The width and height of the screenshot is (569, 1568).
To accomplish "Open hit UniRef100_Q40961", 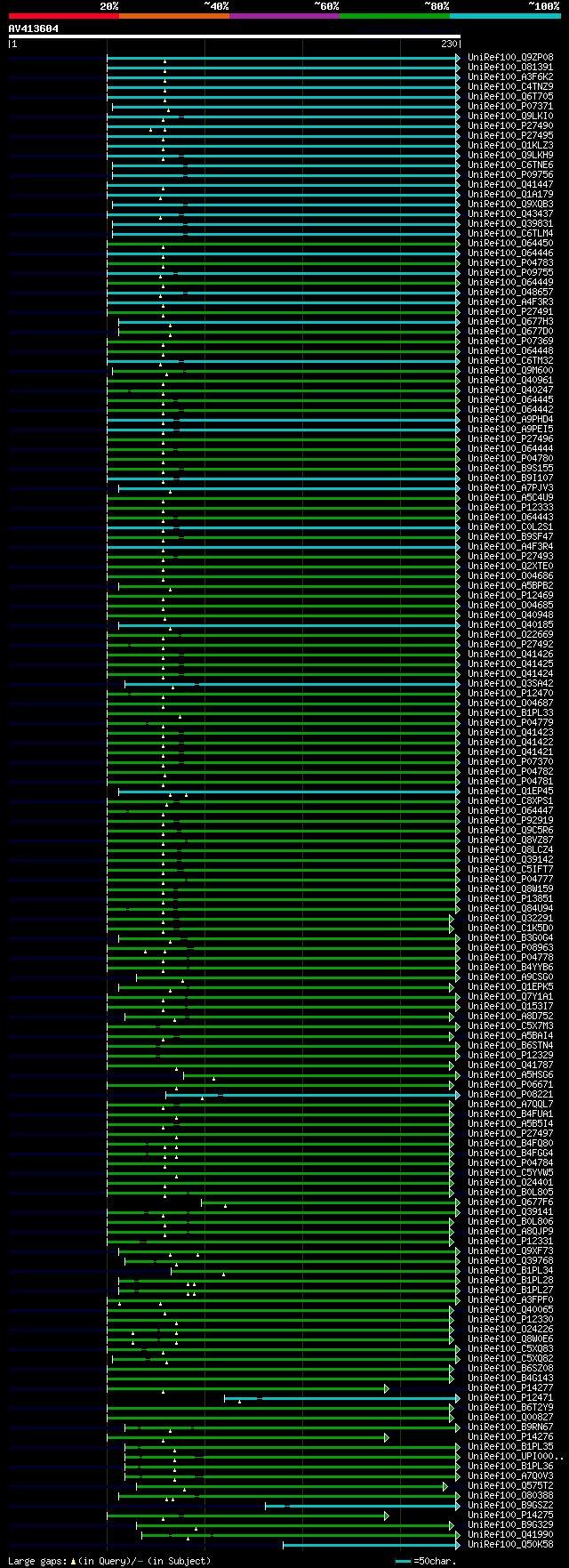I will pos(510,381).
